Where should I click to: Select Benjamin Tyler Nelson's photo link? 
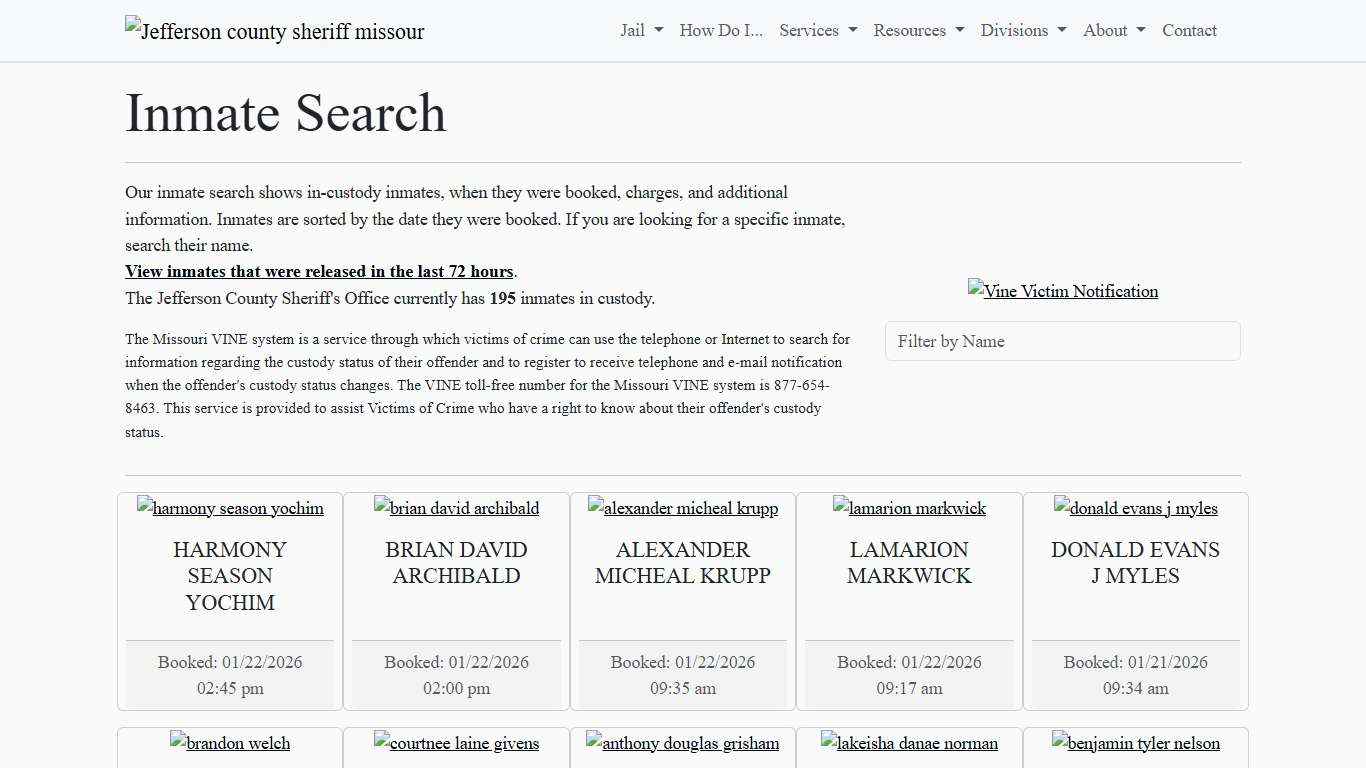pos(1135,743)
